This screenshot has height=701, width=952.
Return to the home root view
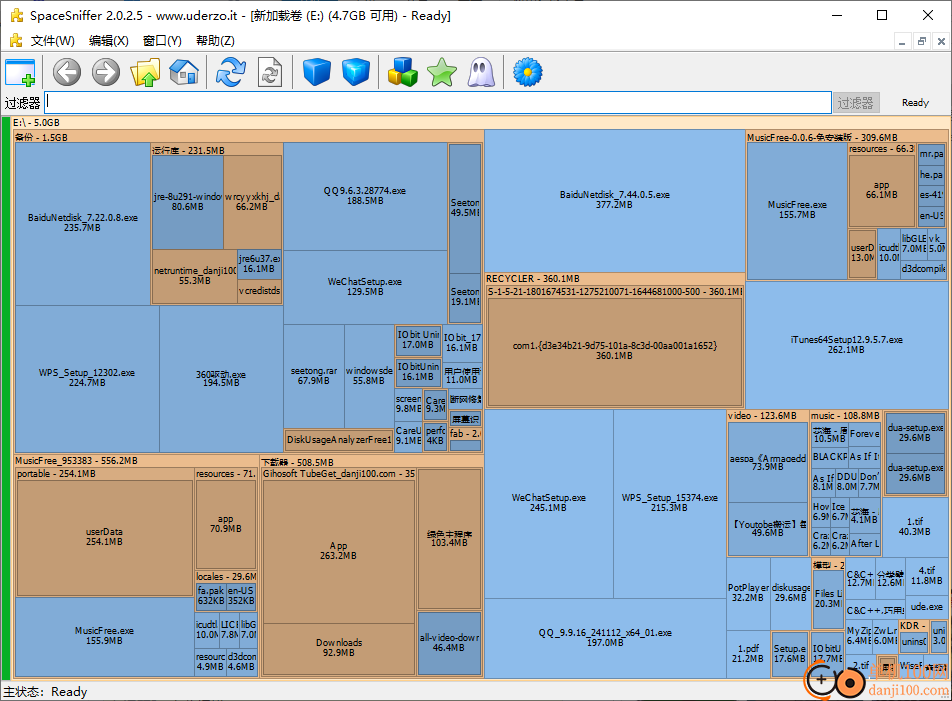184,72
